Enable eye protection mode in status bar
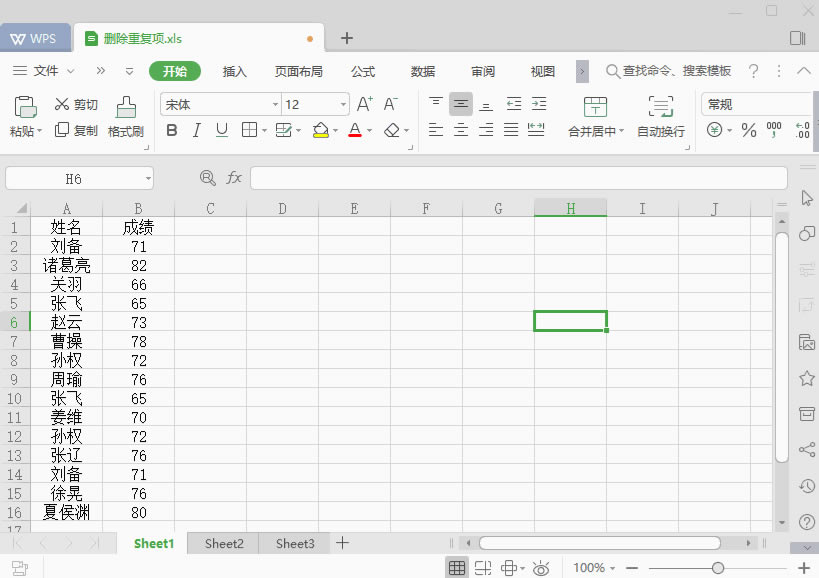 coord(541,568)
